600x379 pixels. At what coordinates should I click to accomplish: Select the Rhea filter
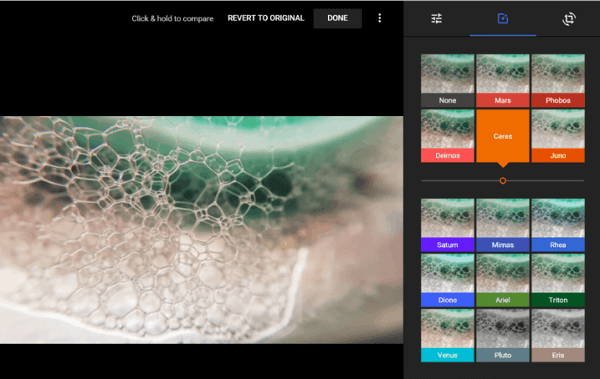click(558, 225)
